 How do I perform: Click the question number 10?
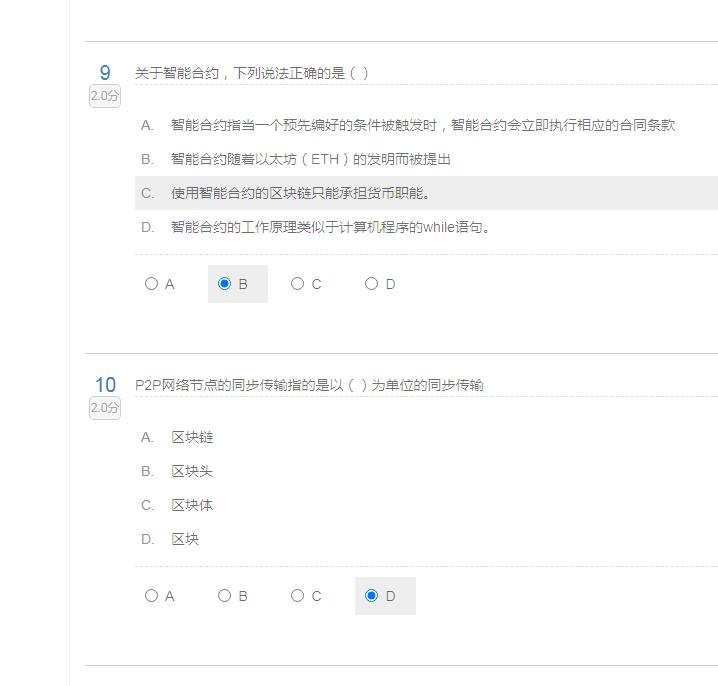105,385
